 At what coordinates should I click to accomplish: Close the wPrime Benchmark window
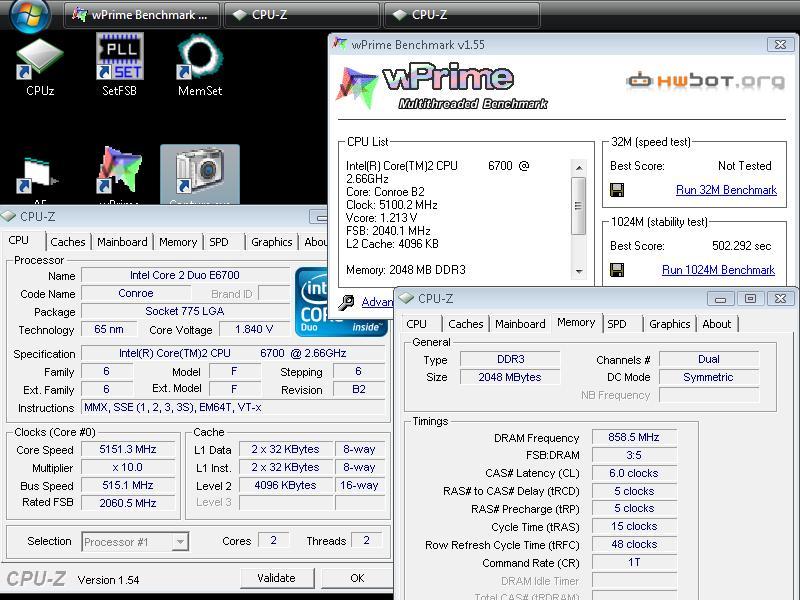coord(780,44)
